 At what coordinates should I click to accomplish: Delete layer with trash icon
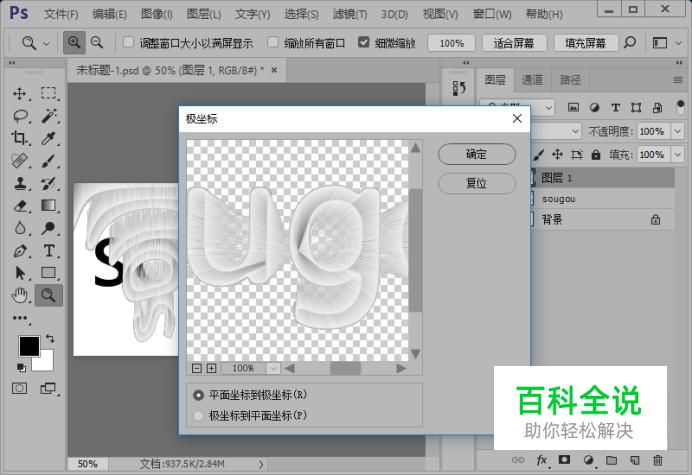(x=658, y=460)
